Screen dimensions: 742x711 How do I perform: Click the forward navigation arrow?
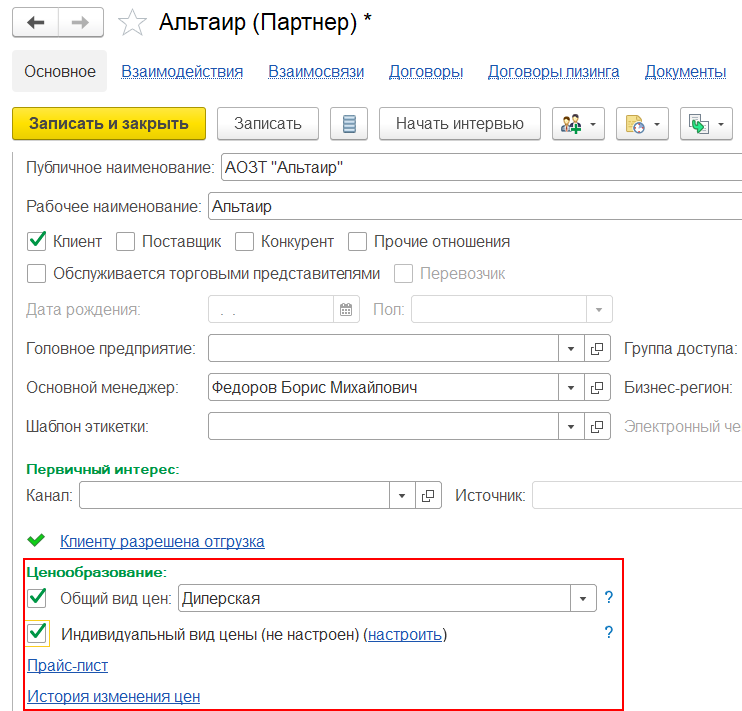[84, 23]
